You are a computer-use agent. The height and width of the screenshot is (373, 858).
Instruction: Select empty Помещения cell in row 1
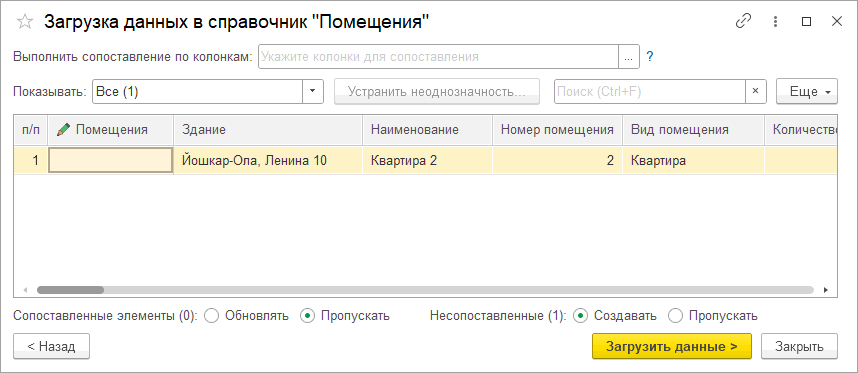click(111, 161)
